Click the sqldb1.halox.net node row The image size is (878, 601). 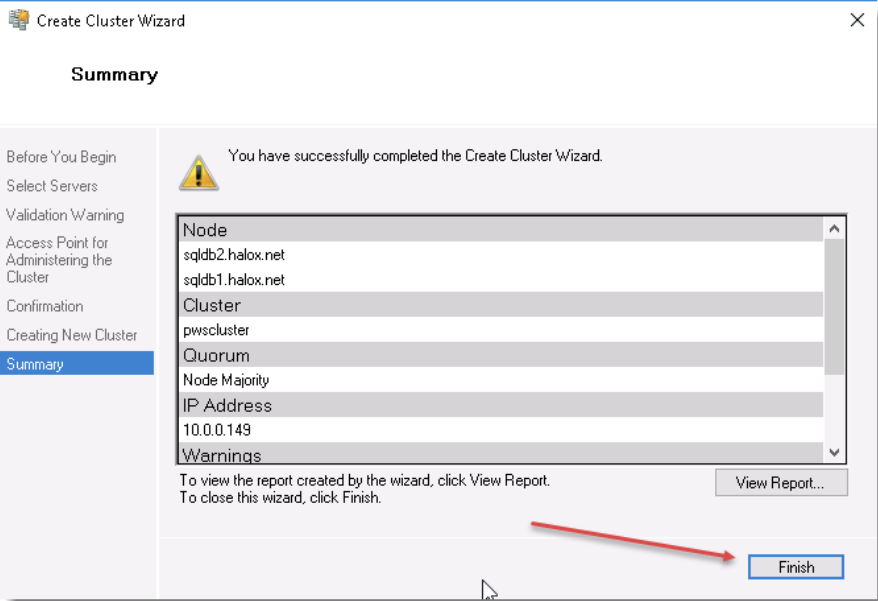point(501,279)
